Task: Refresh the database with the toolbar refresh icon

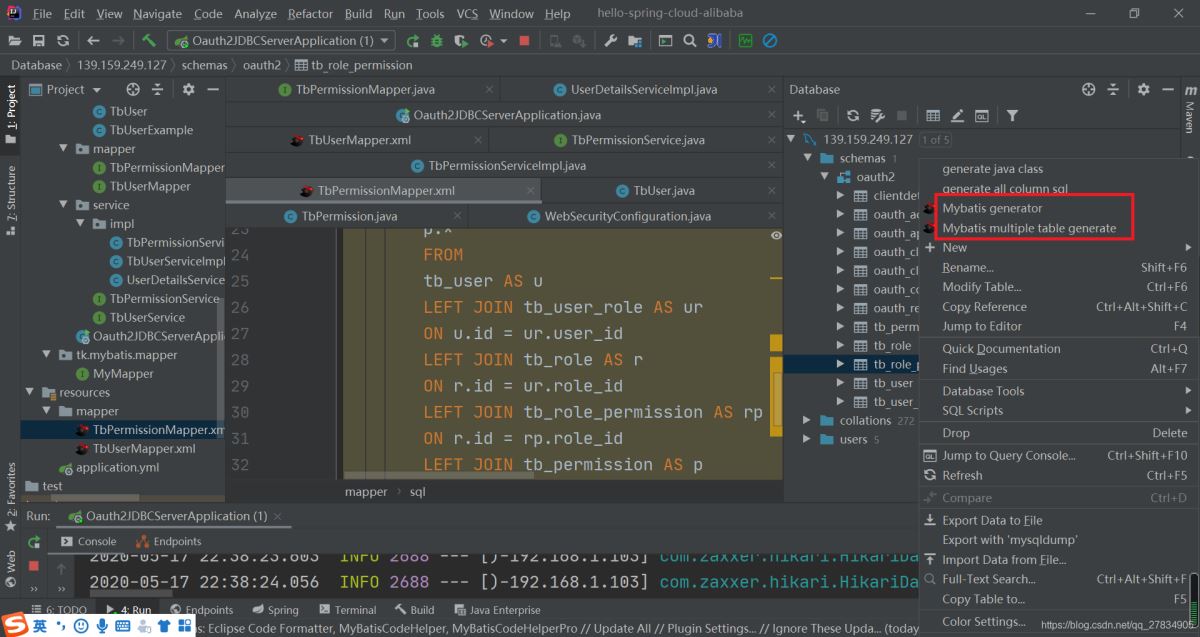Action: click(853, 116)
